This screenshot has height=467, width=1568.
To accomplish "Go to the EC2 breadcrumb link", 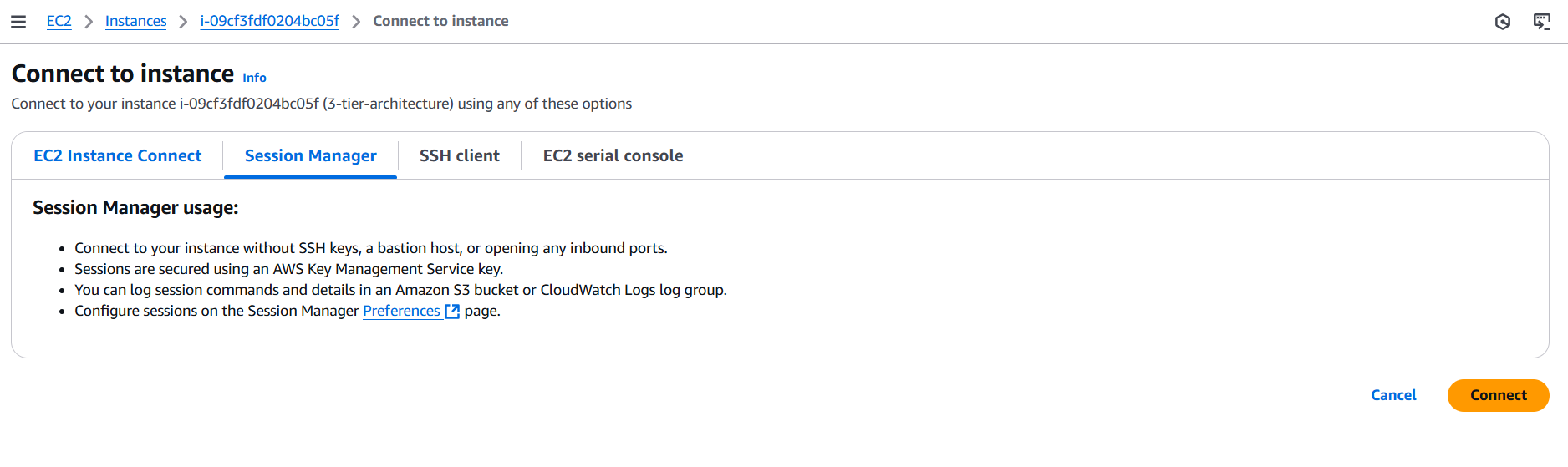I will [x=59, y=21].
